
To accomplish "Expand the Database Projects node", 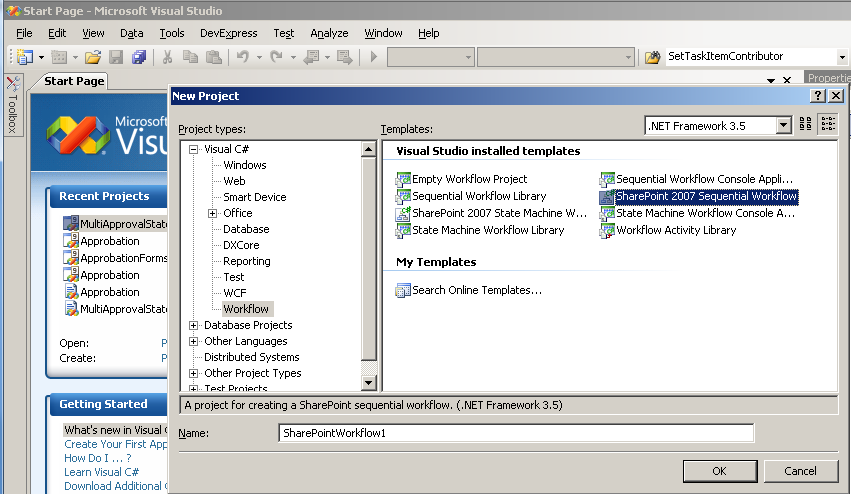I will tap(193, 325).
